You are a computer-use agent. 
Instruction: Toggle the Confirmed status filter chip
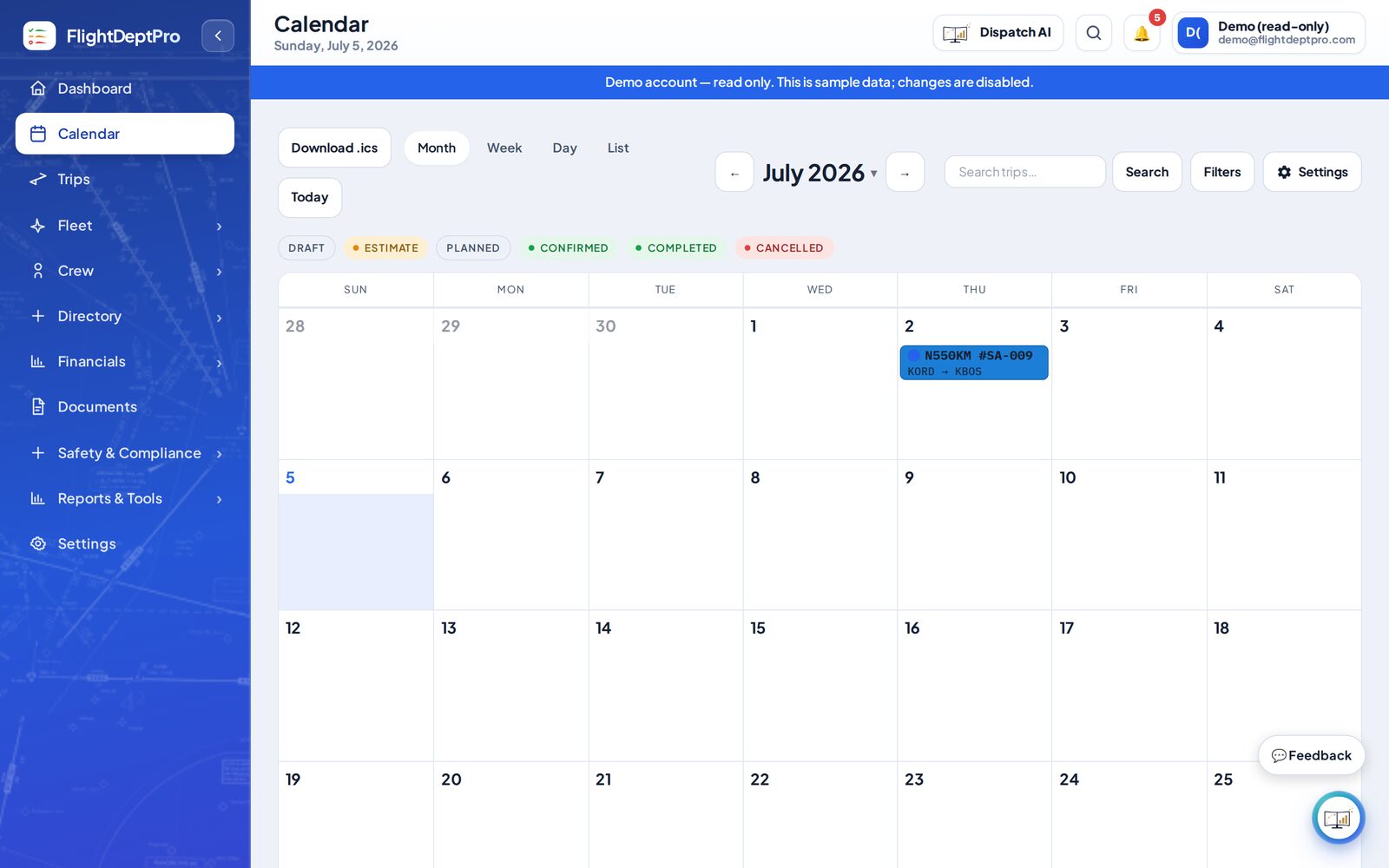(x=568, y=248)
